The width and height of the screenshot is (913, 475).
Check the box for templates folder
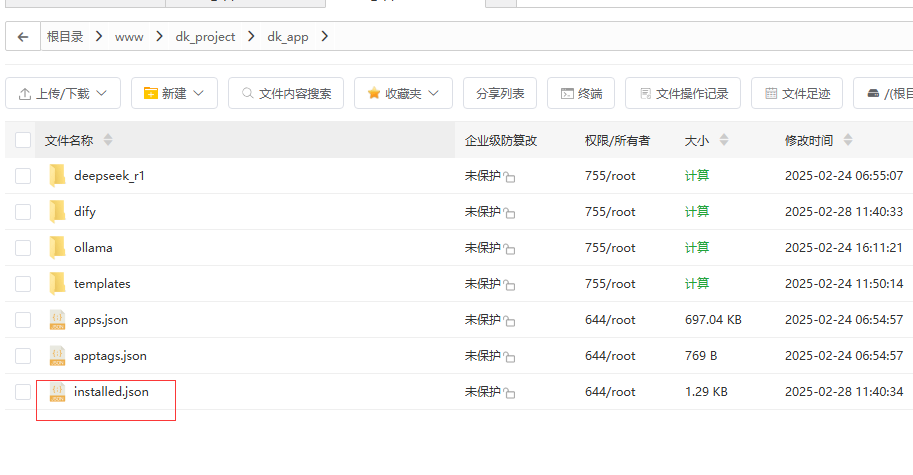[x=23, y=284]
